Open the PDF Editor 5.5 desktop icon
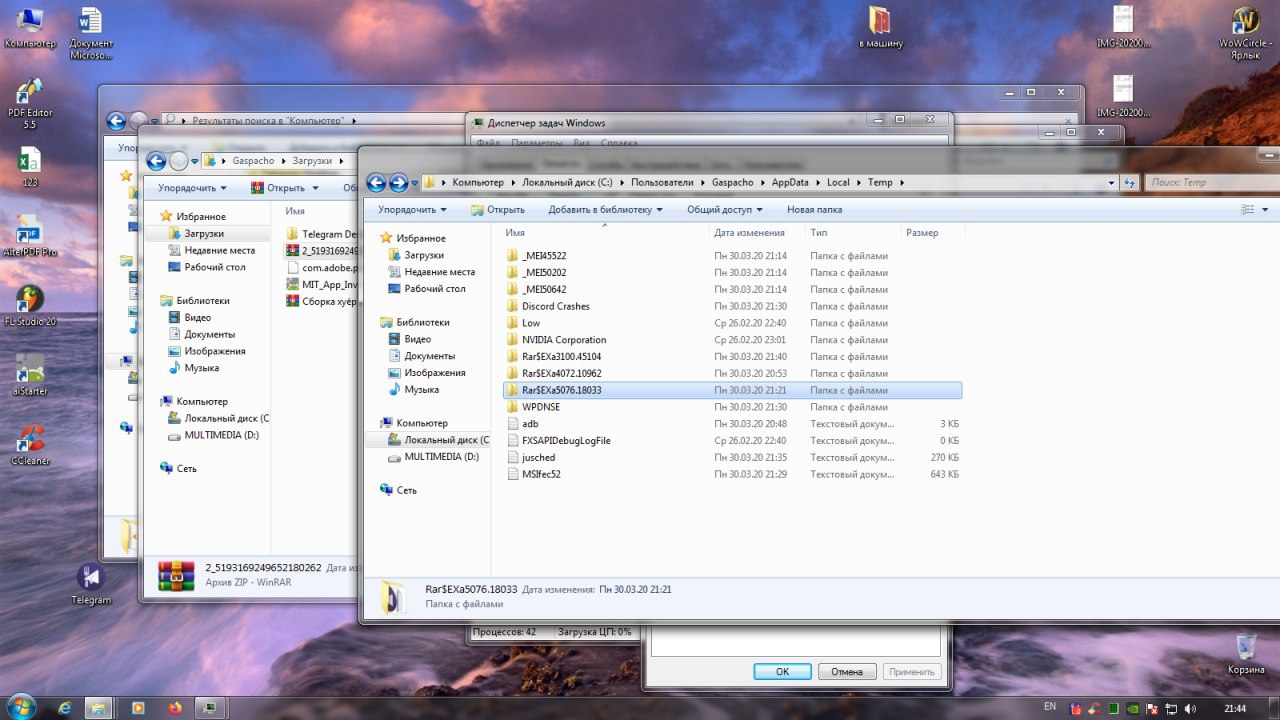Image resolution: width=1280 pixels, height=720 pixels. (30, 103)
